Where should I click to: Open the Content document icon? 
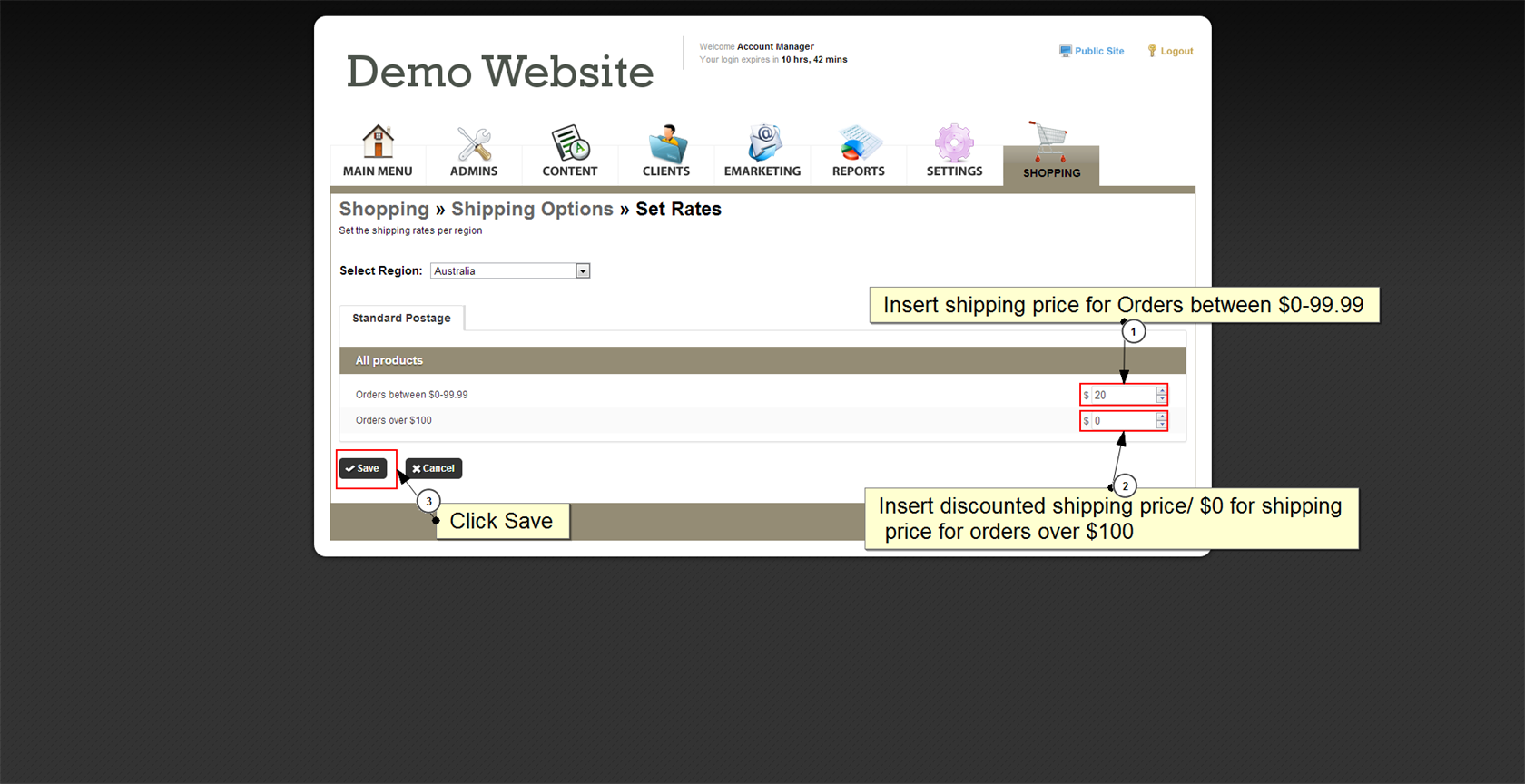(570, 143)
